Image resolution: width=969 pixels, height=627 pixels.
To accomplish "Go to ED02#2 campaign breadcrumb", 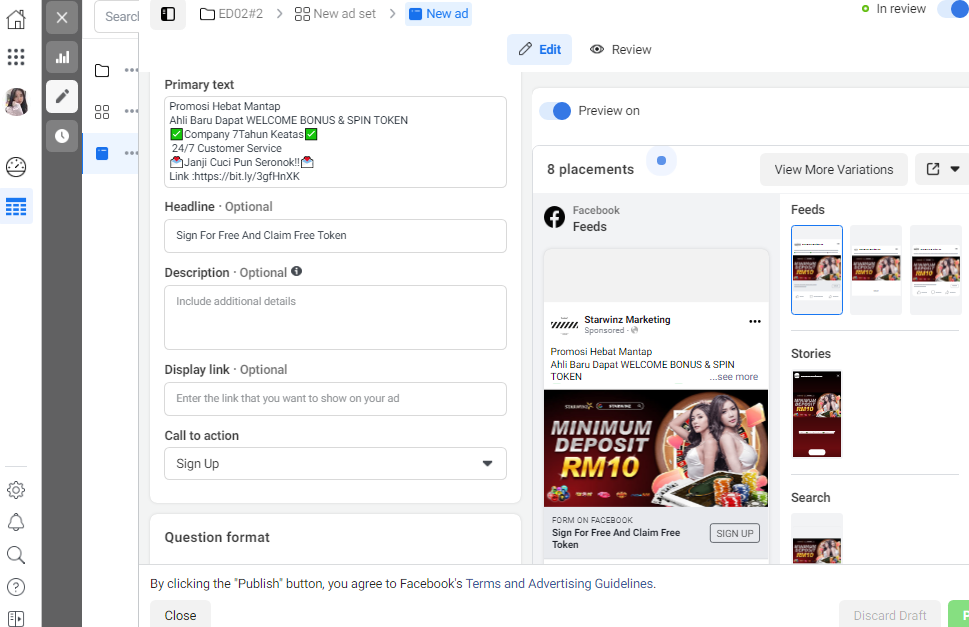I will [x=232, y=14].
